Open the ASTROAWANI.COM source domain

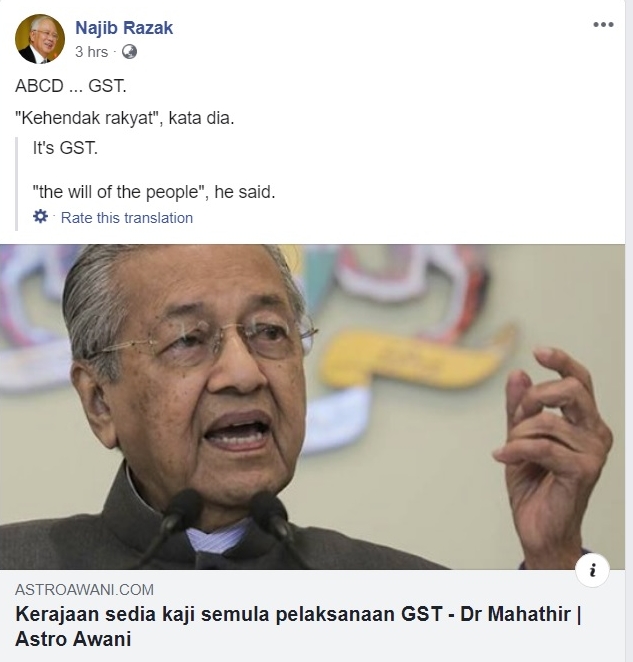click(x=84, y=589)
